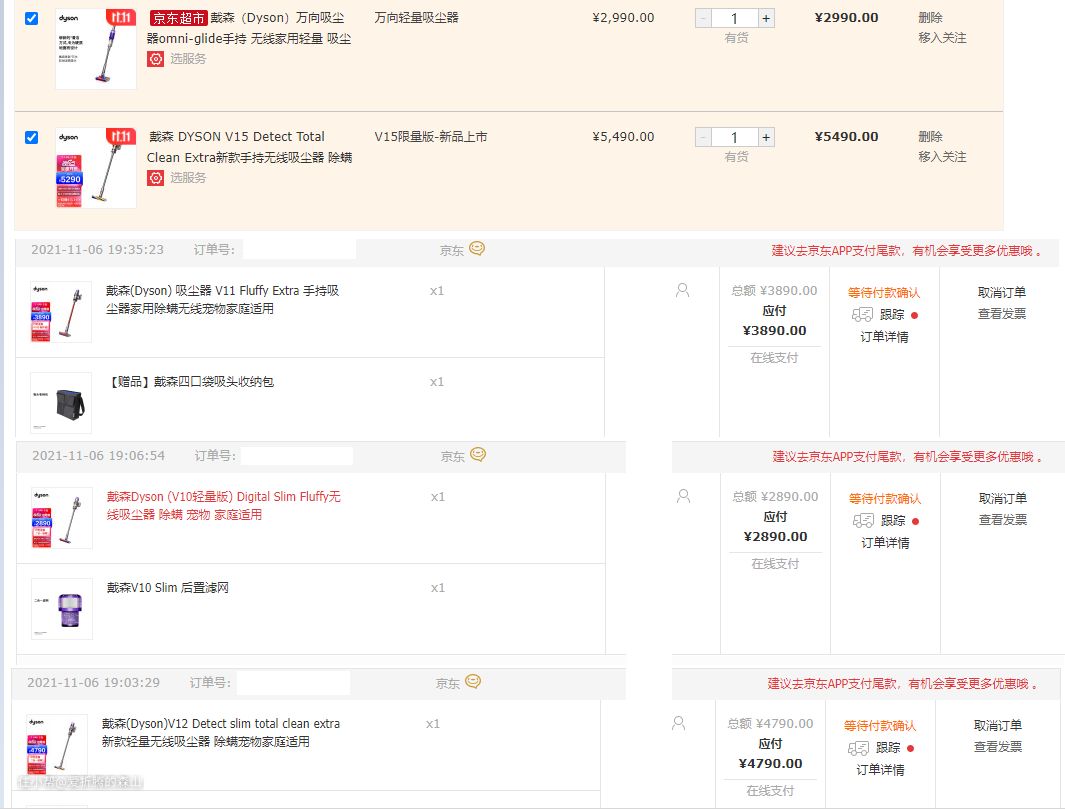This screenshot has width=1065, height=809.
Task: Open V15 Detect product thumbnail in cart
Action: tap(96, 168)
